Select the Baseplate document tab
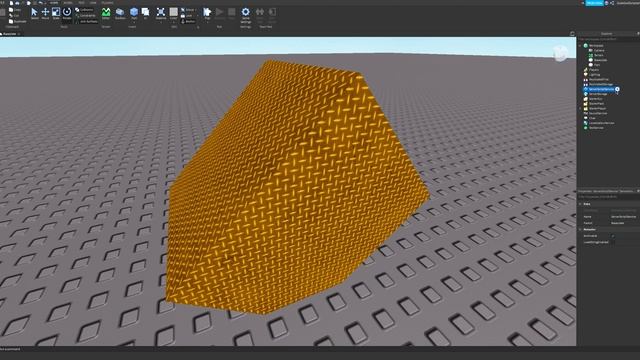 pos(9,34)
